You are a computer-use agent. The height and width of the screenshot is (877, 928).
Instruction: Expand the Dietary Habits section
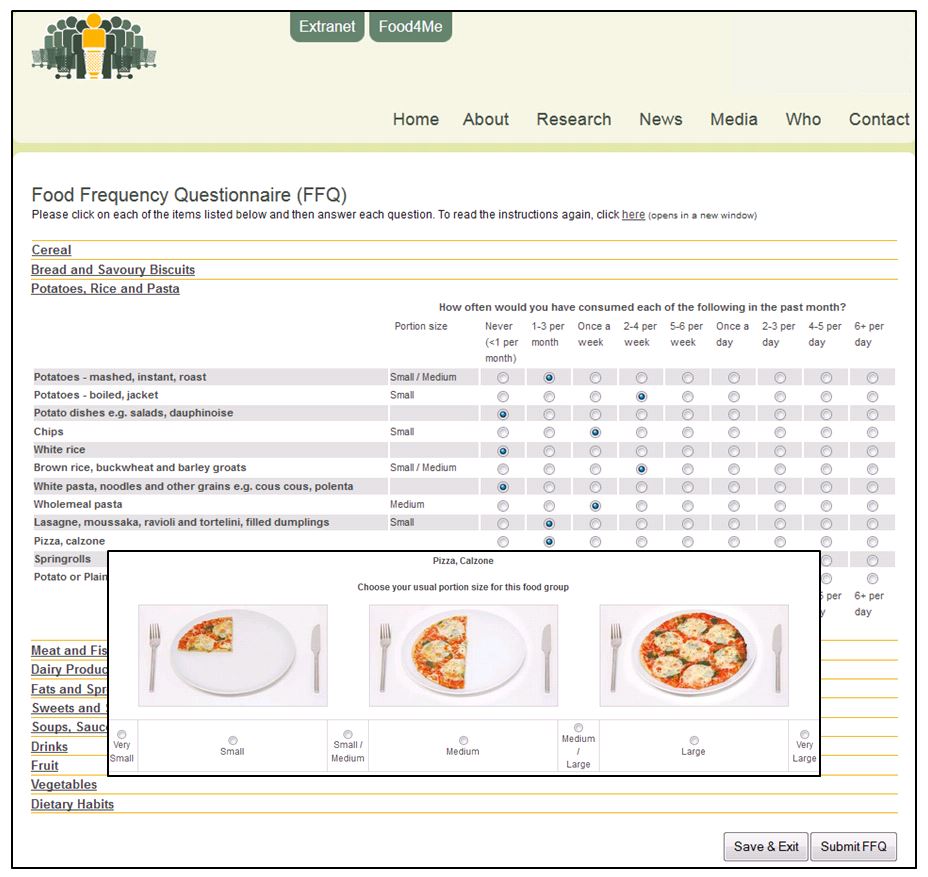[72, 804]
